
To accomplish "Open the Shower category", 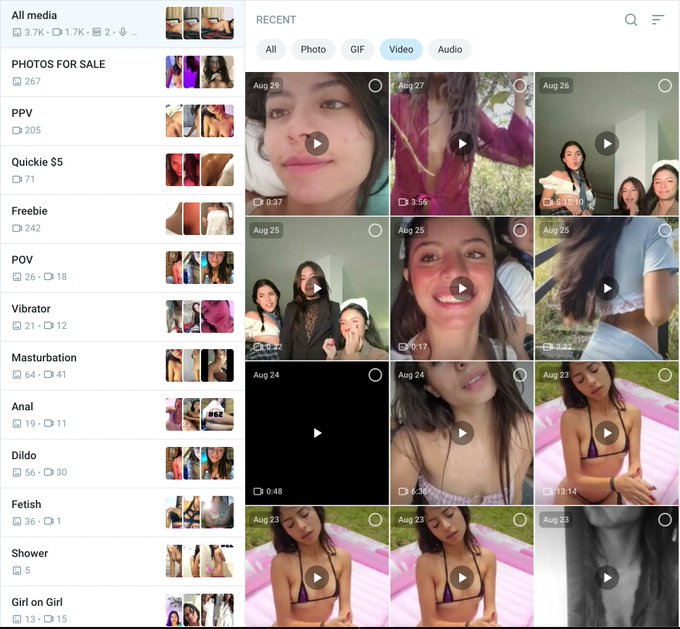I will 122,561.
